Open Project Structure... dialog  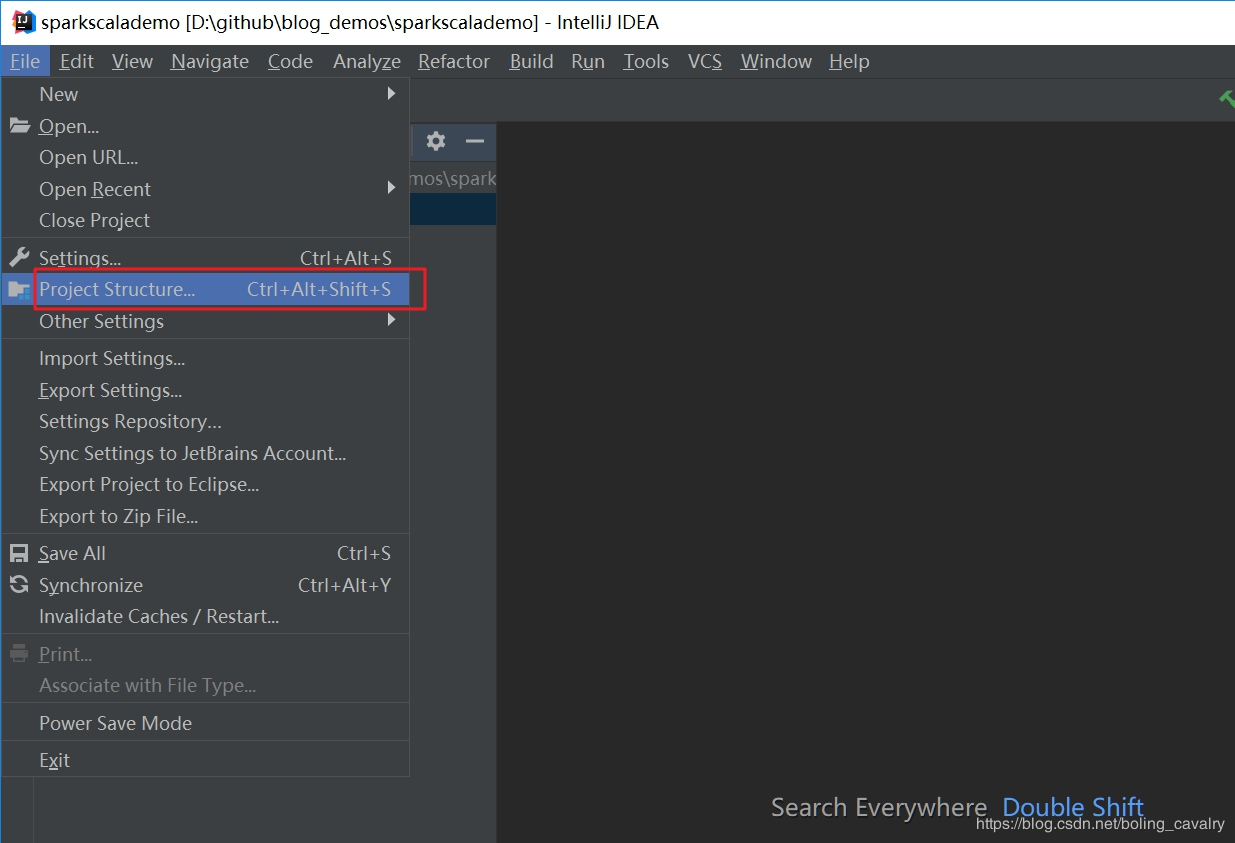click(x=205, y=289)
